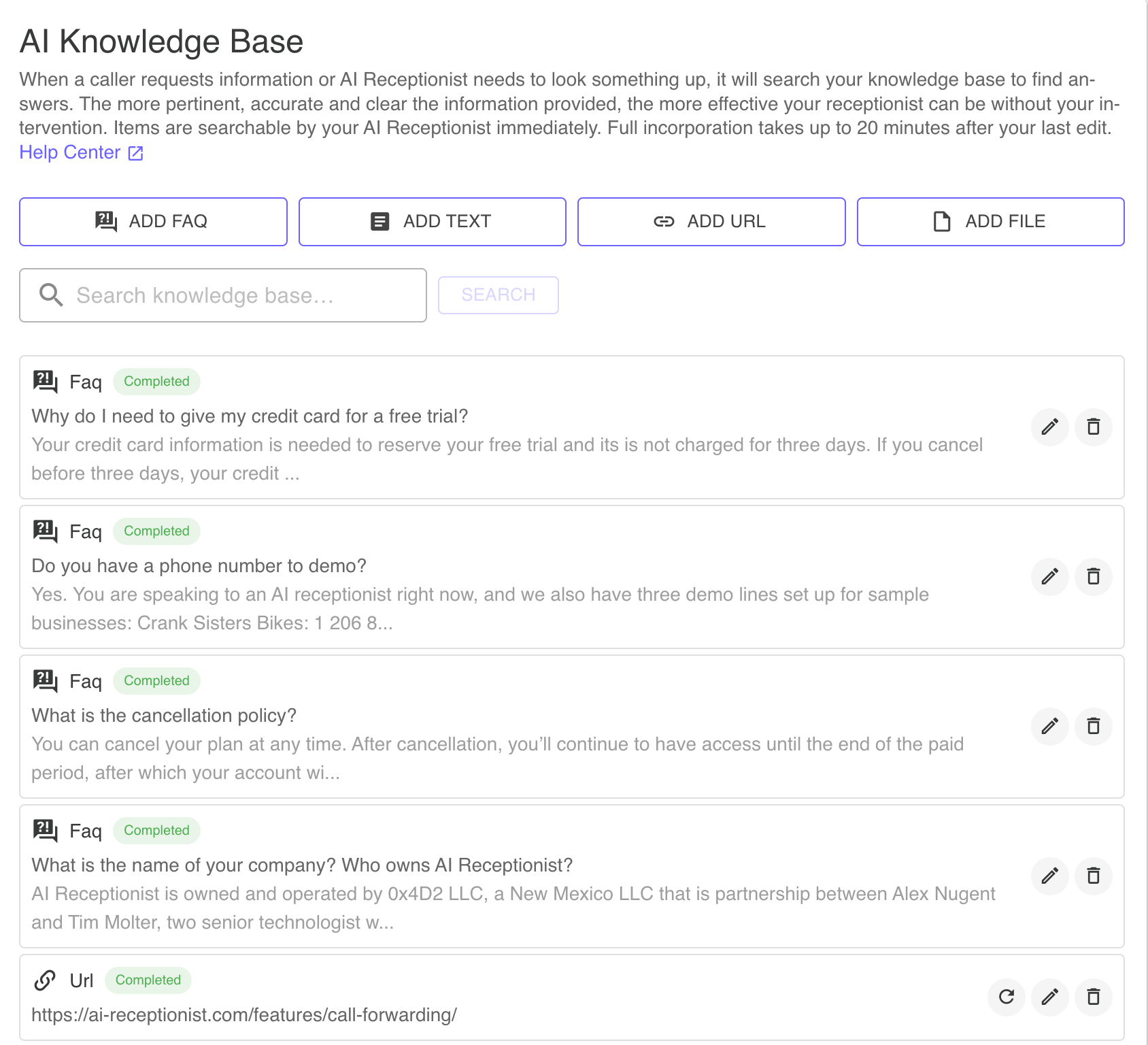Click the refresh icon on the call-forwarding URL entry
1148x1045 pixels.
(1006, 997)
